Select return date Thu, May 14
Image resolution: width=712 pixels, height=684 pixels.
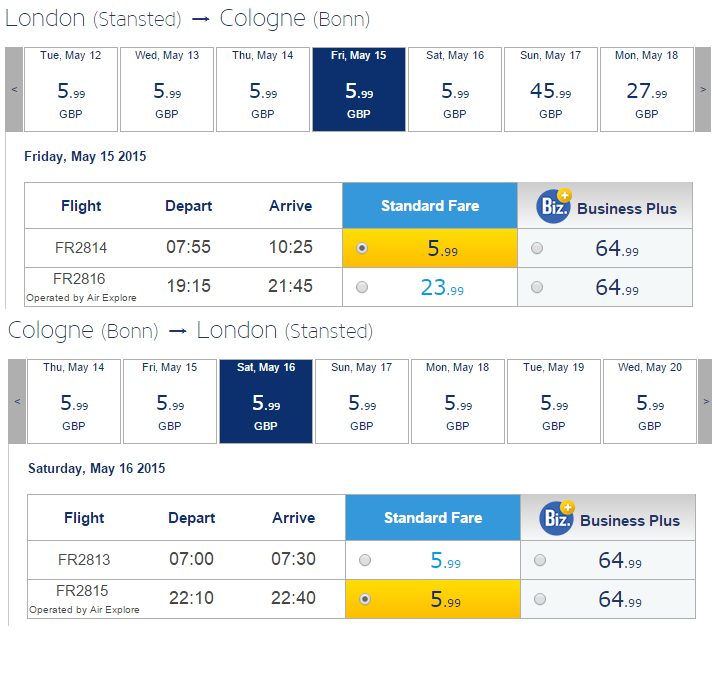74,401
